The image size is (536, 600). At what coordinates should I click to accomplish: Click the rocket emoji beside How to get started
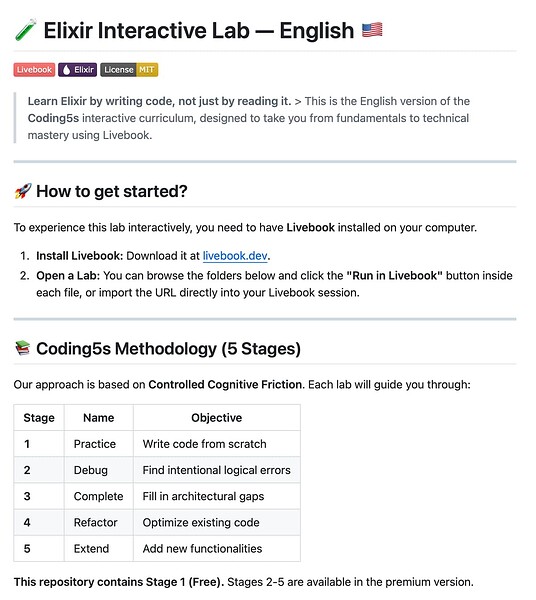tap(23, 191)
